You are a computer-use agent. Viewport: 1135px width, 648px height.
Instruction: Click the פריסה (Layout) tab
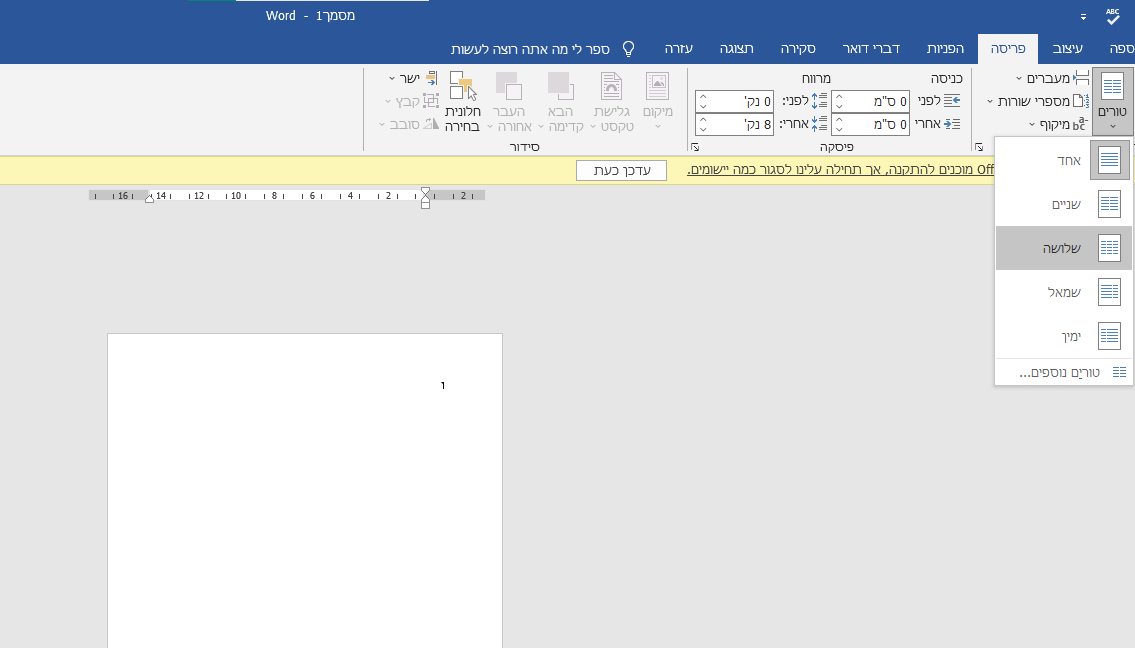(1008, 49)
